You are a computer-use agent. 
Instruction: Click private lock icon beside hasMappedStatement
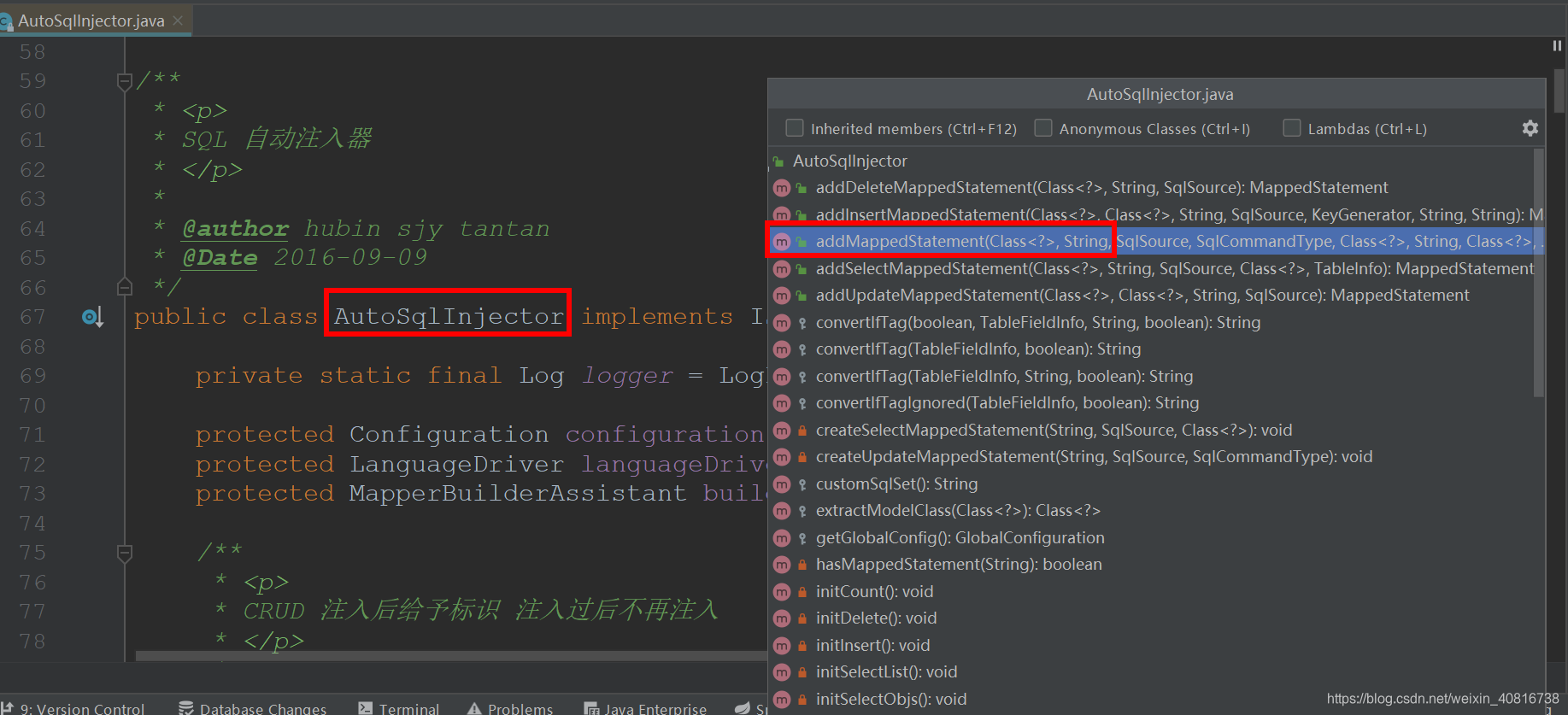802,565
